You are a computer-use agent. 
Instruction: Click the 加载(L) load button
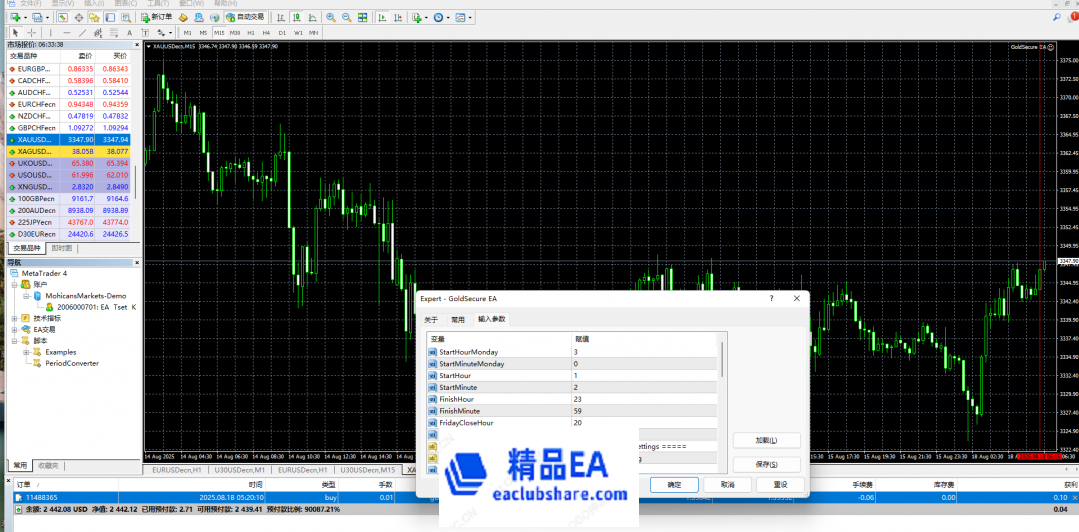[766, 440]
